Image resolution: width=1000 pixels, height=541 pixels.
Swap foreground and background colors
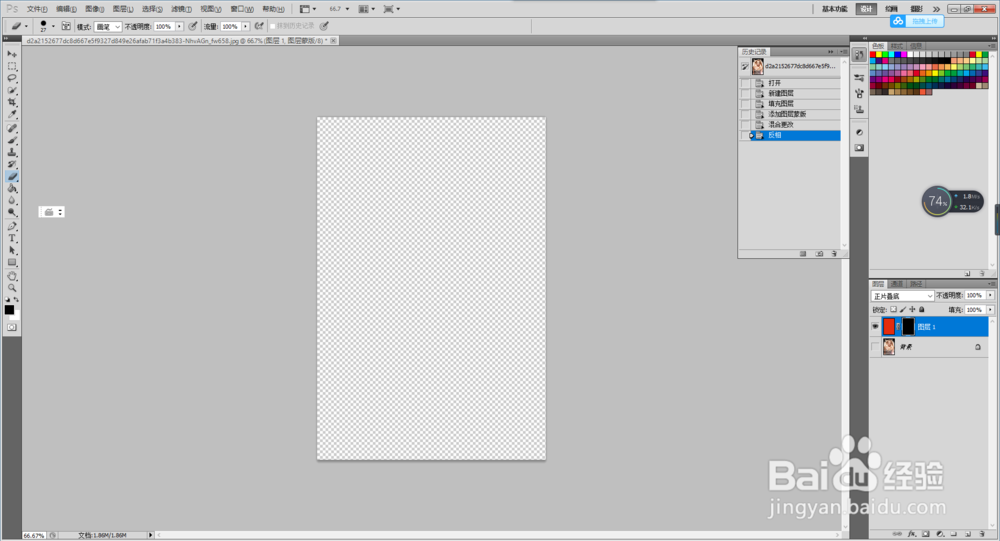[x=16, y=299]
